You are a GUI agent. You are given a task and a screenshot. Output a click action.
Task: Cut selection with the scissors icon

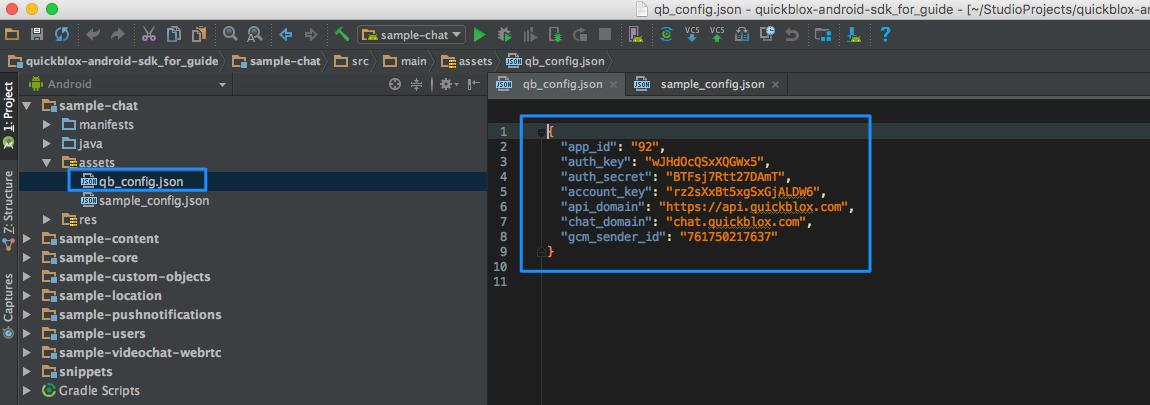(149, 34)
